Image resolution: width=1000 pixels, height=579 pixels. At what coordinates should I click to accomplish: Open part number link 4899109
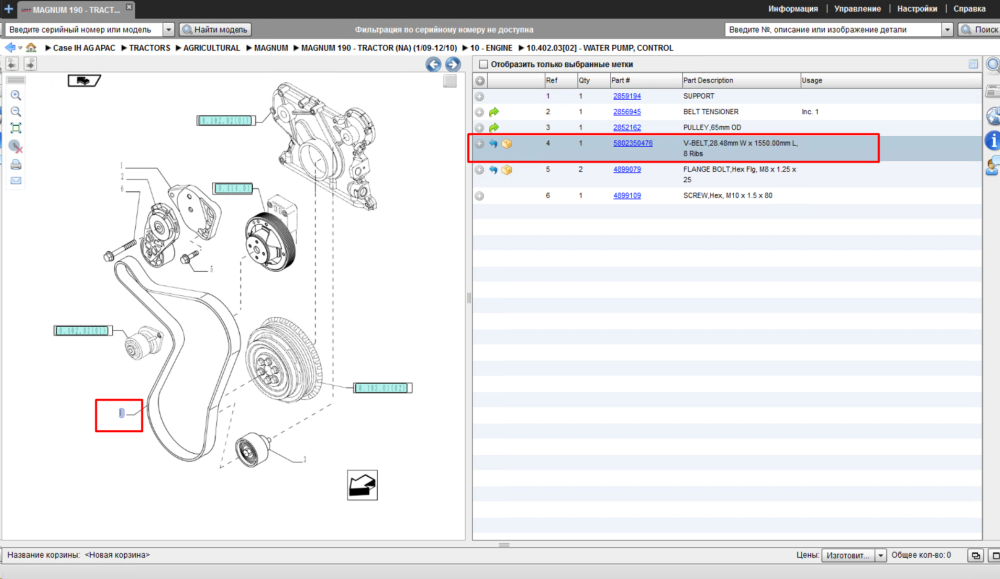point(627,196)
